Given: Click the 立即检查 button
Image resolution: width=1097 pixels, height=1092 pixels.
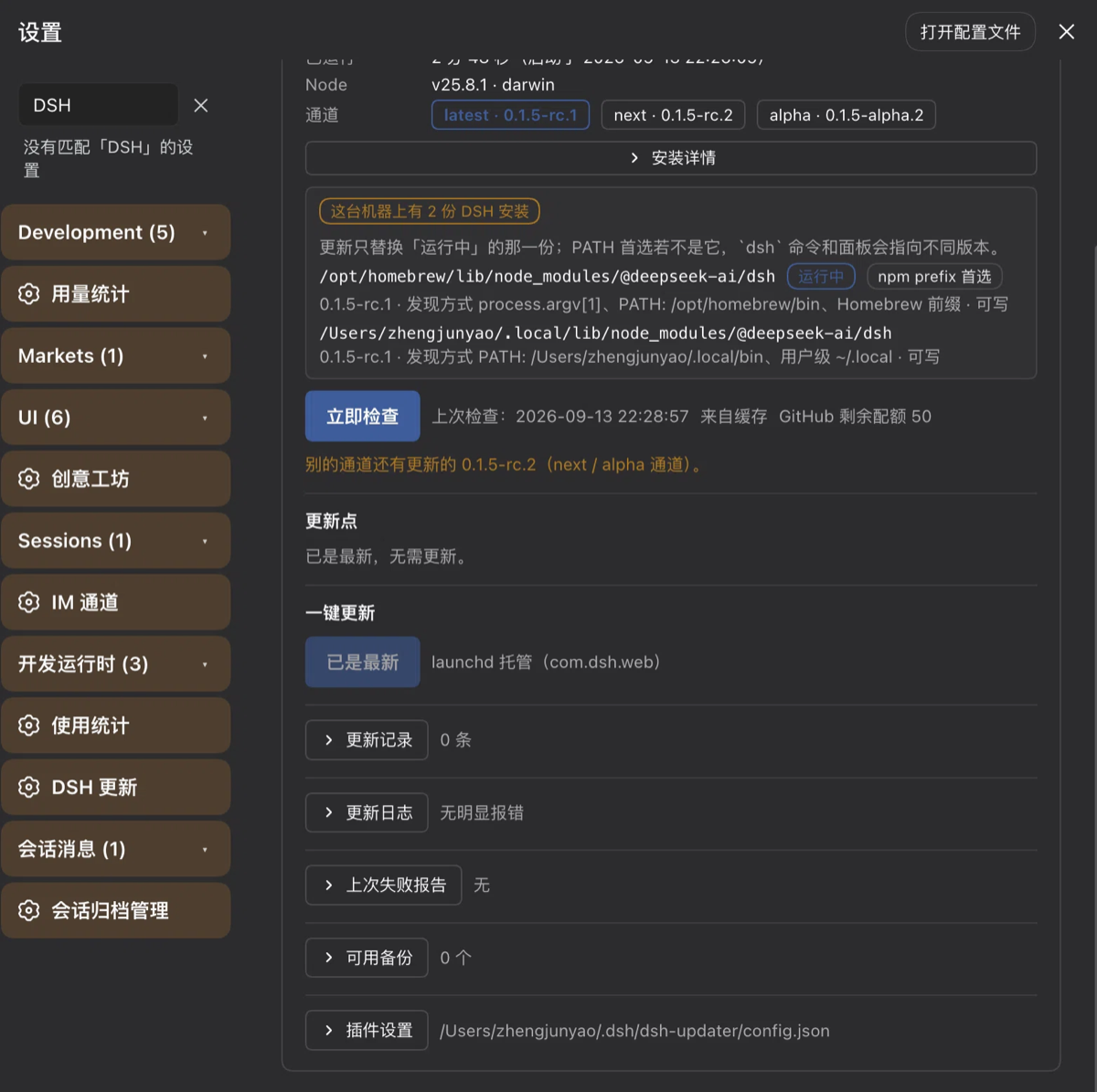Looking at the screenshot, I should pos(363,417).
